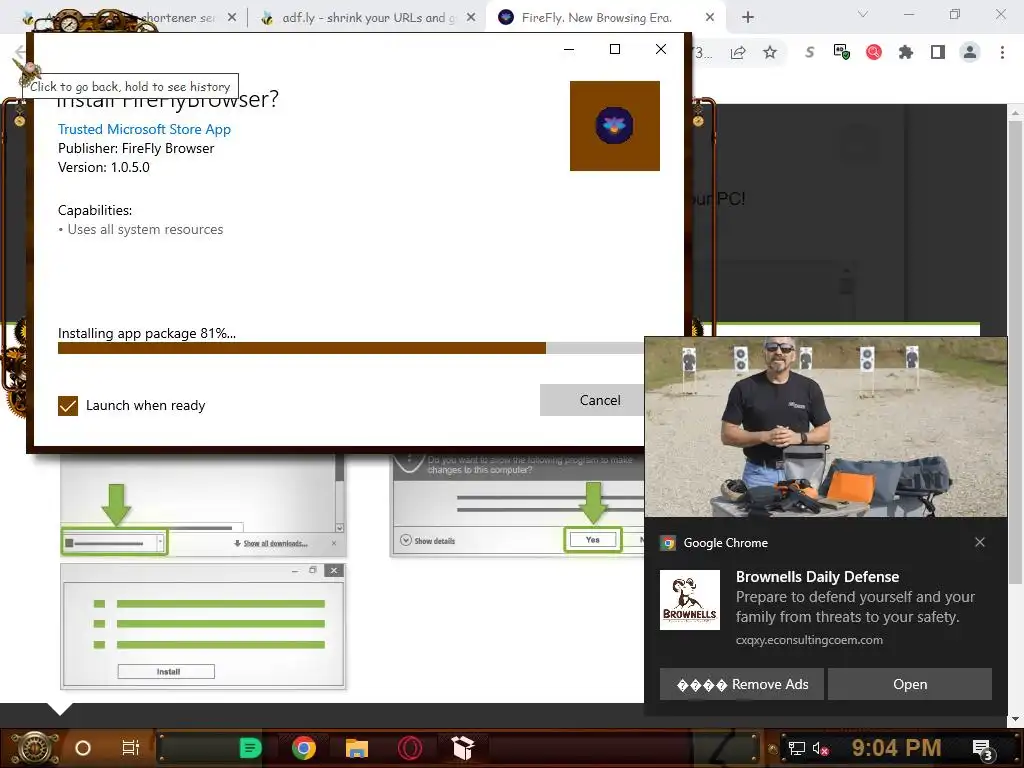Switch to the adf.ly shrink your URLs tab

coord(368,18)
